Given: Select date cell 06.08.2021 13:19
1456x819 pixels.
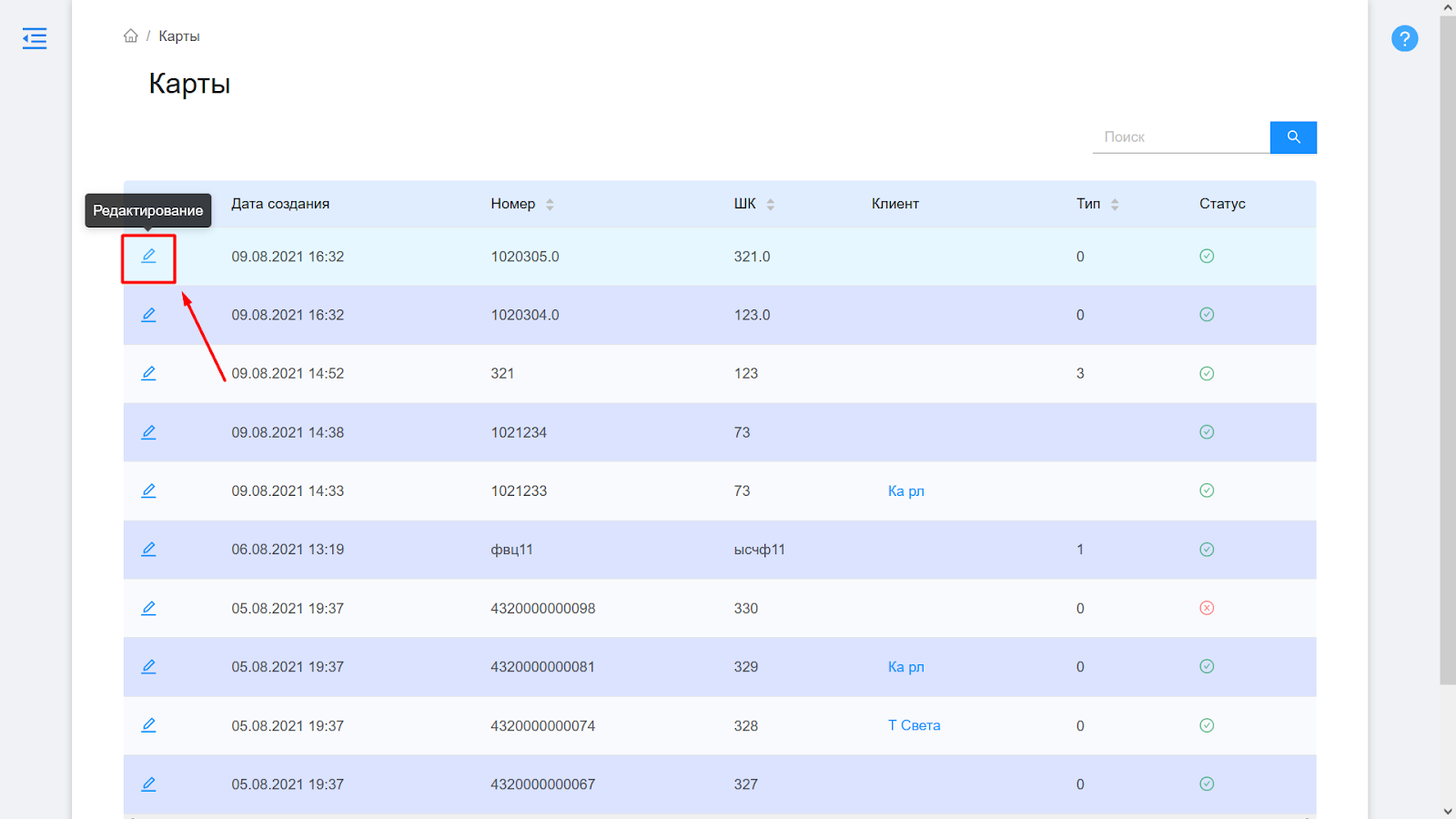Looking at the screenshot, I should pyautogui.click(x=288, y=550).
